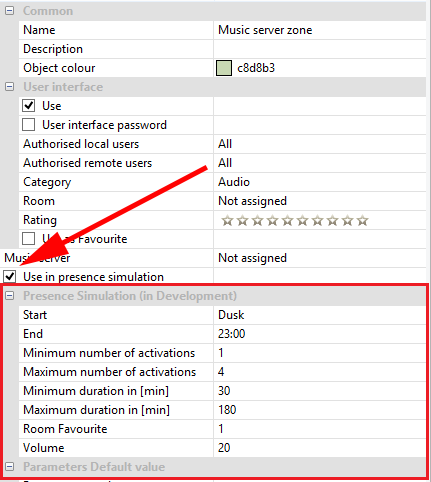Viewport: 431px width, 482px height.
Task: Click the Parameters Default value header
Action: click(94, 467)
